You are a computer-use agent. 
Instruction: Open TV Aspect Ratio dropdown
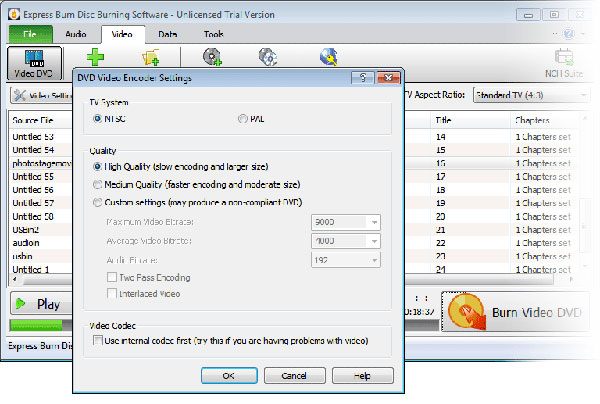(x=531, y=95)
